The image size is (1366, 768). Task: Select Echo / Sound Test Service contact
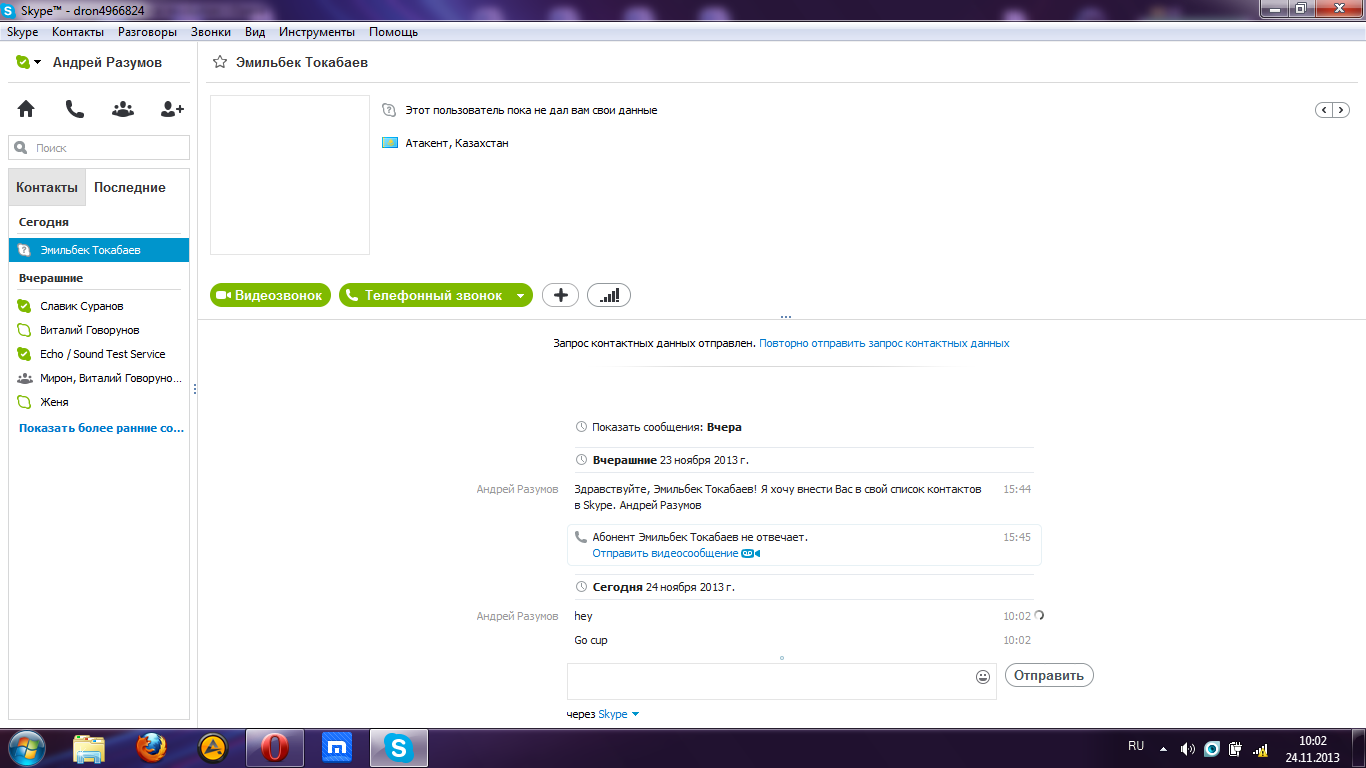click(99, 354)
